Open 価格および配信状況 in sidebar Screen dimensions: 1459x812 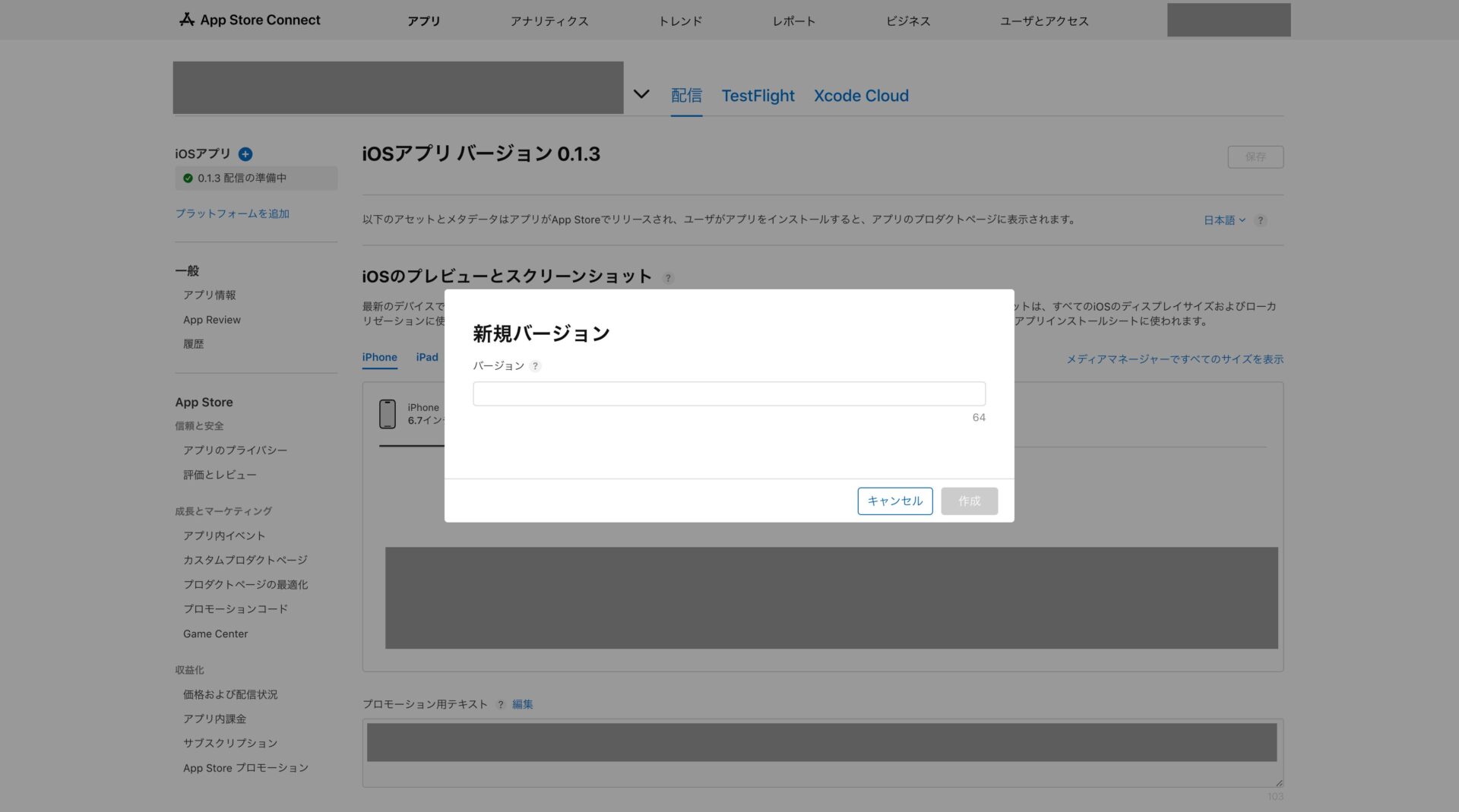tap(230, 694)
